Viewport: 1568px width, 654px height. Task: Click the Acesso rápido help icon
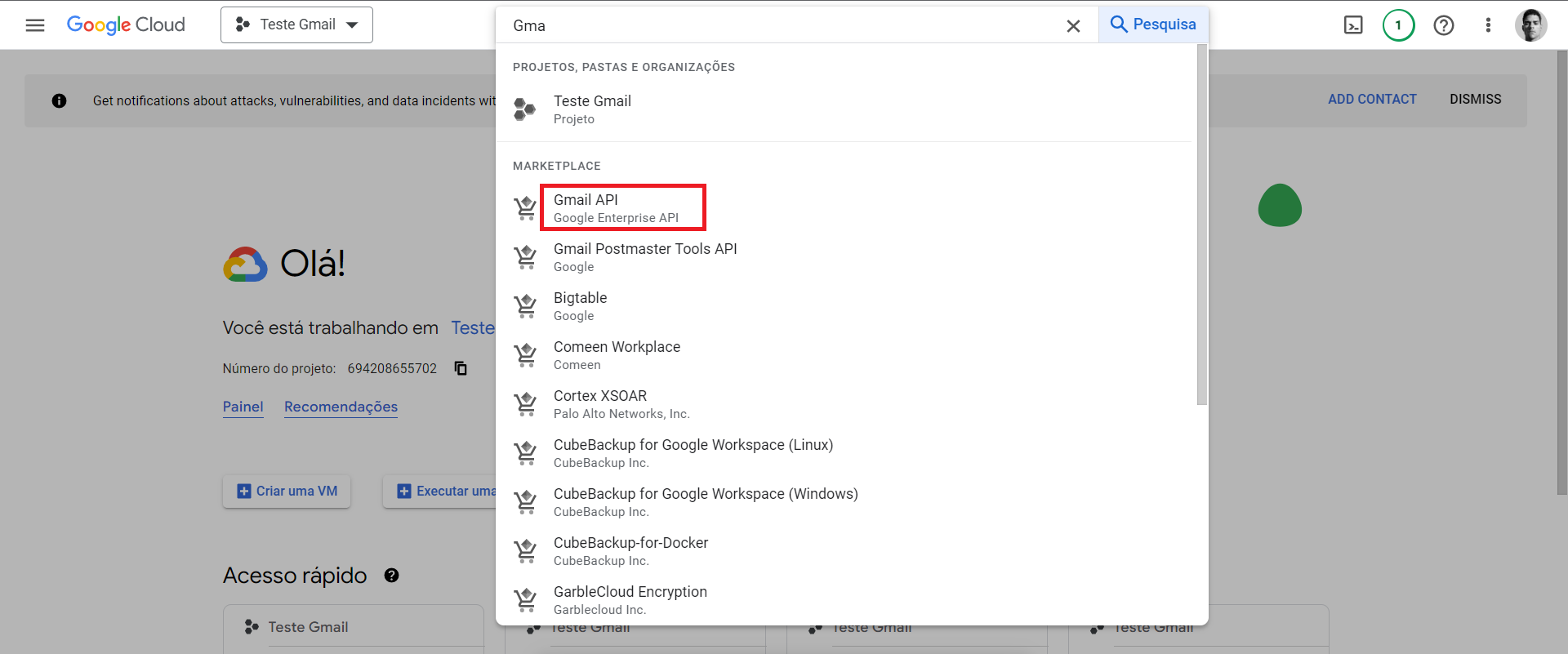(x=392, y=576)
